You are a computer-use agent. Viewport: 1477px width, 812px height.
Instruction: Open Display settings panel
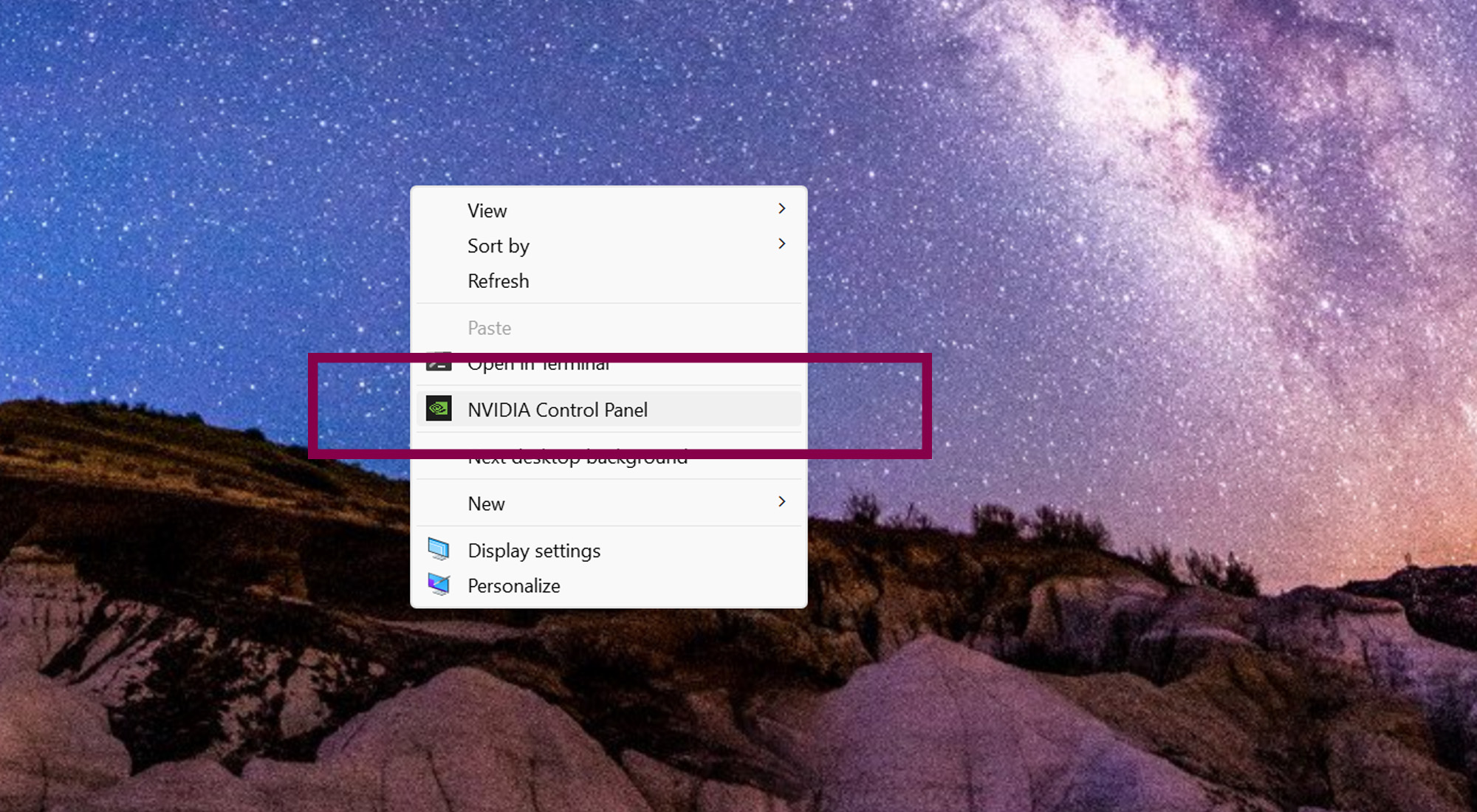coord(533,549)
